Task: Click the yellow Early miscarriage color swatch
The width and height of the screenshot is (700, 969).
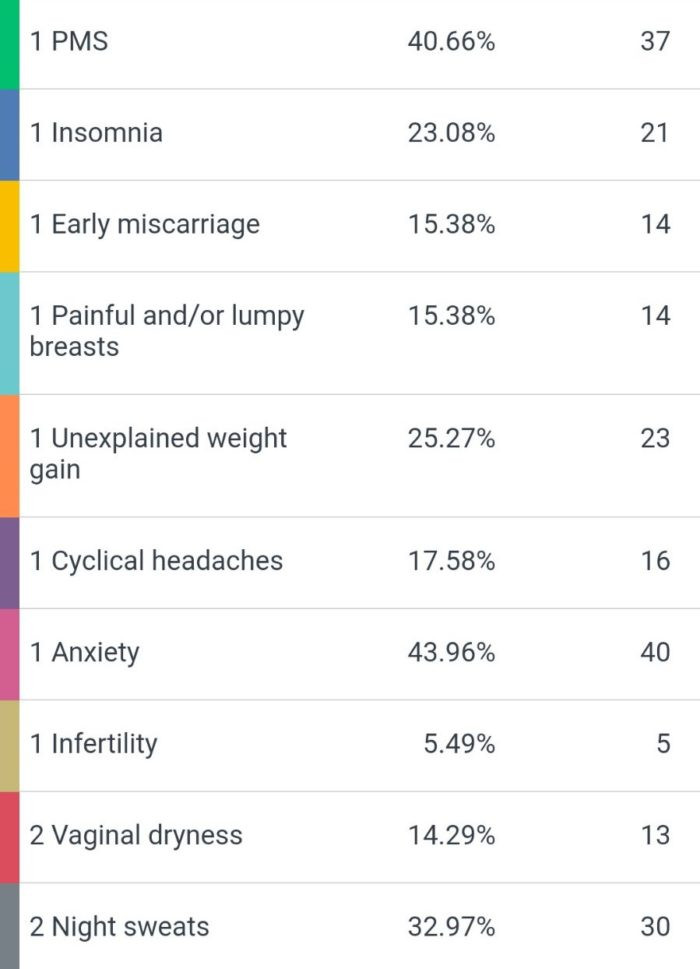Action: tap(9, 226)
